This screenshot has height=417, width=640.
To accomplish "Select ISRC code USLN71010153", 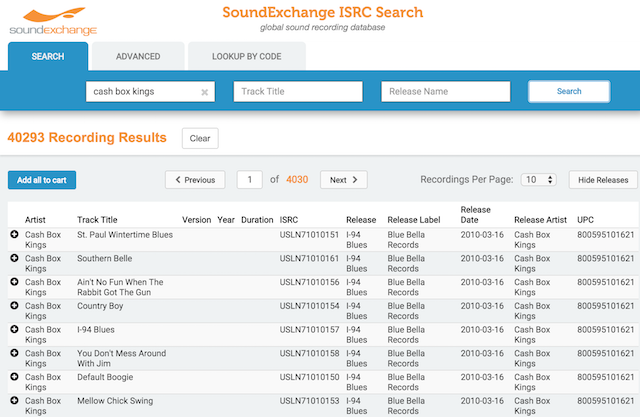I will click(309, 400).
